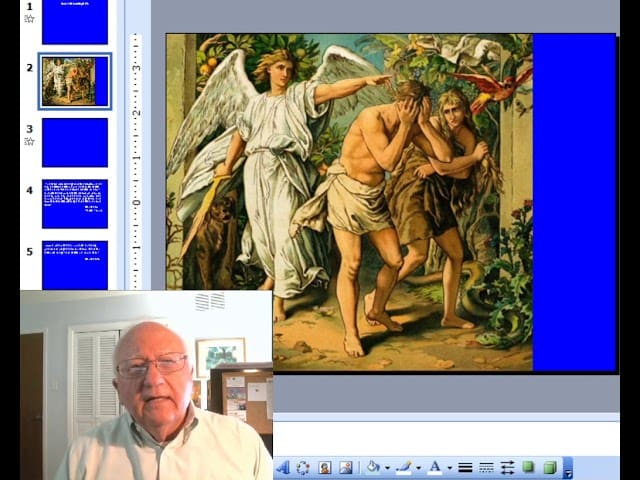Open the 3-D Style options
This screenshot has width=640, height=480.
550,467
